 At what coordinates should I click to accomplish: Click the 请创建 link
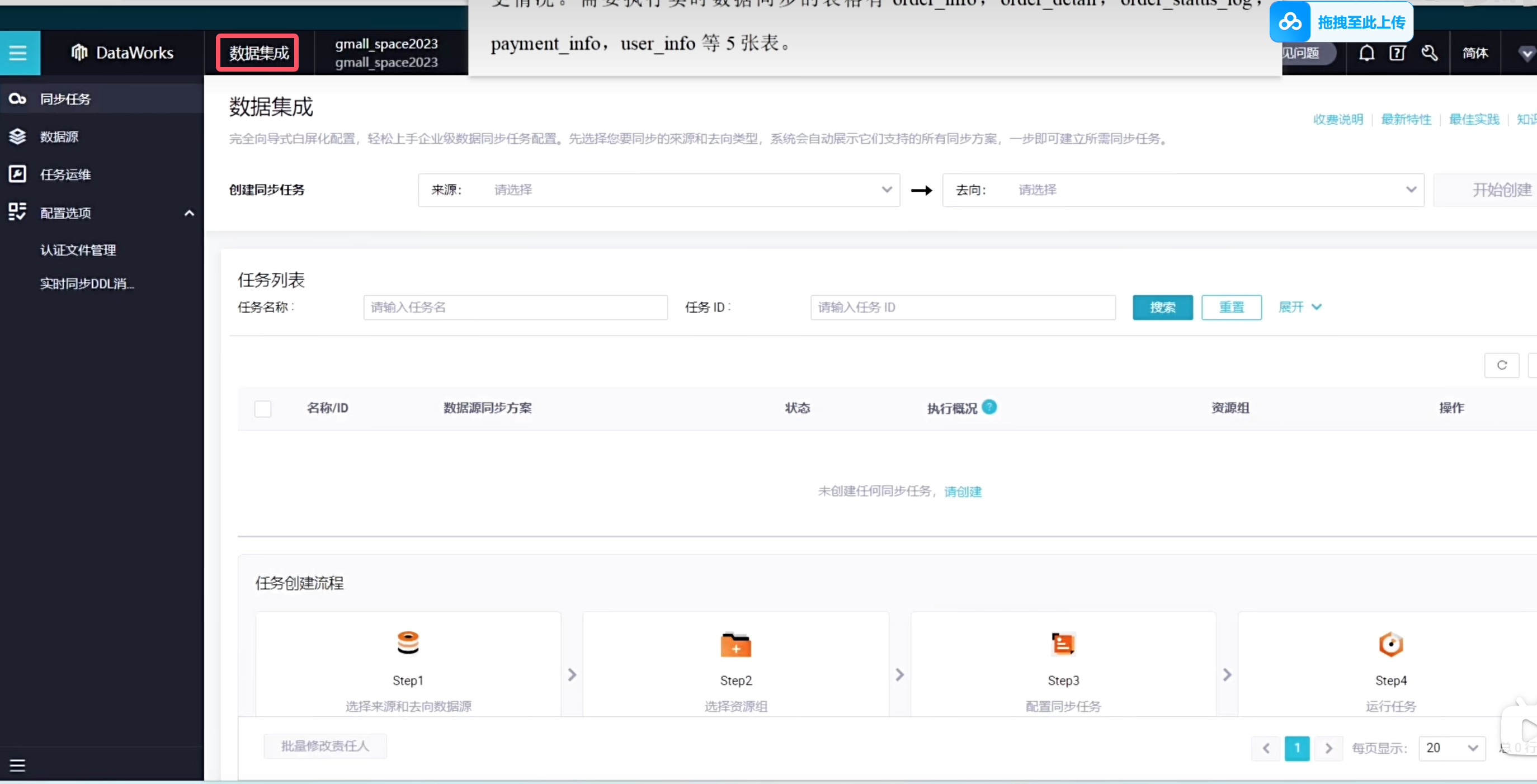point(963,492)
